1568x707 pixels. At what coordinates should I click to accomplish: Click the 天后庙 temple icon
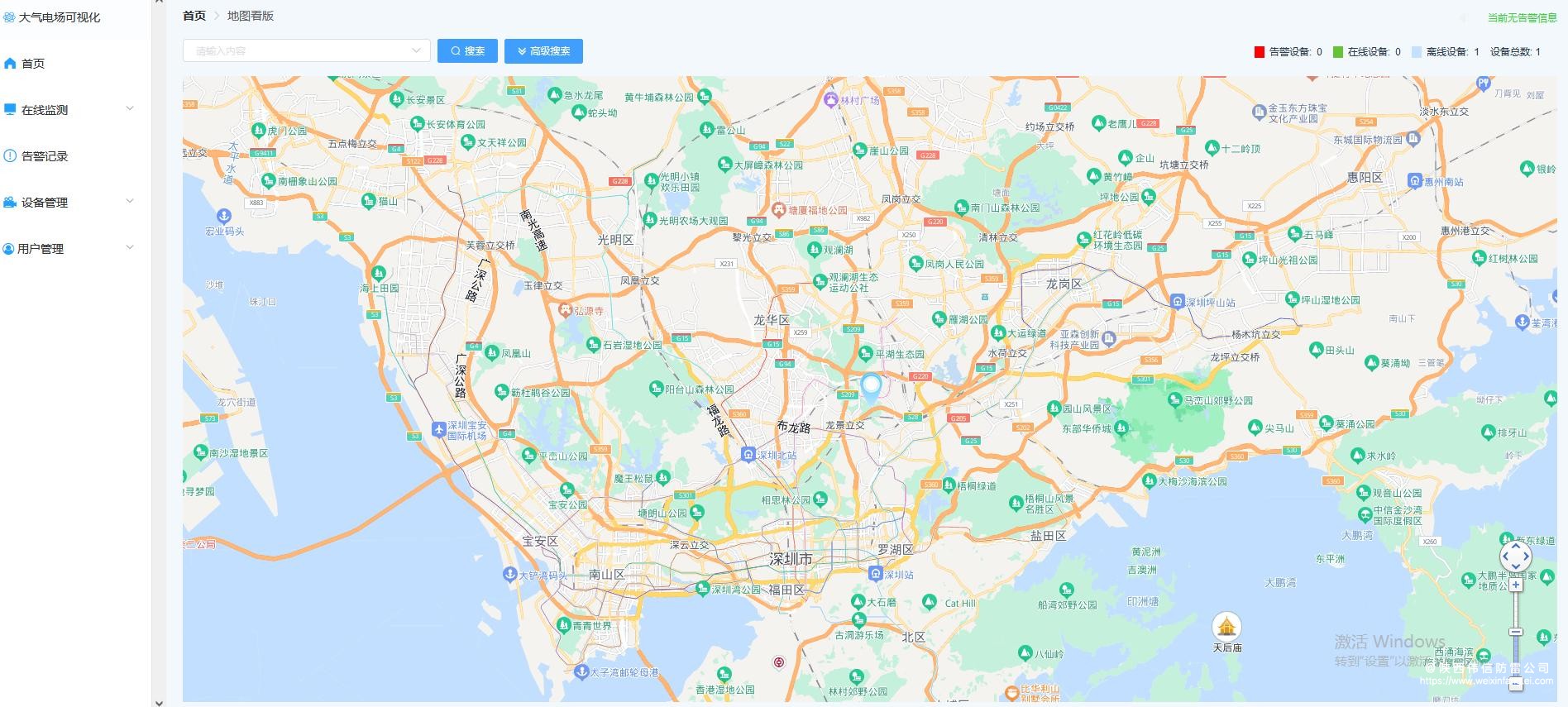click(x=1226, y=626)
